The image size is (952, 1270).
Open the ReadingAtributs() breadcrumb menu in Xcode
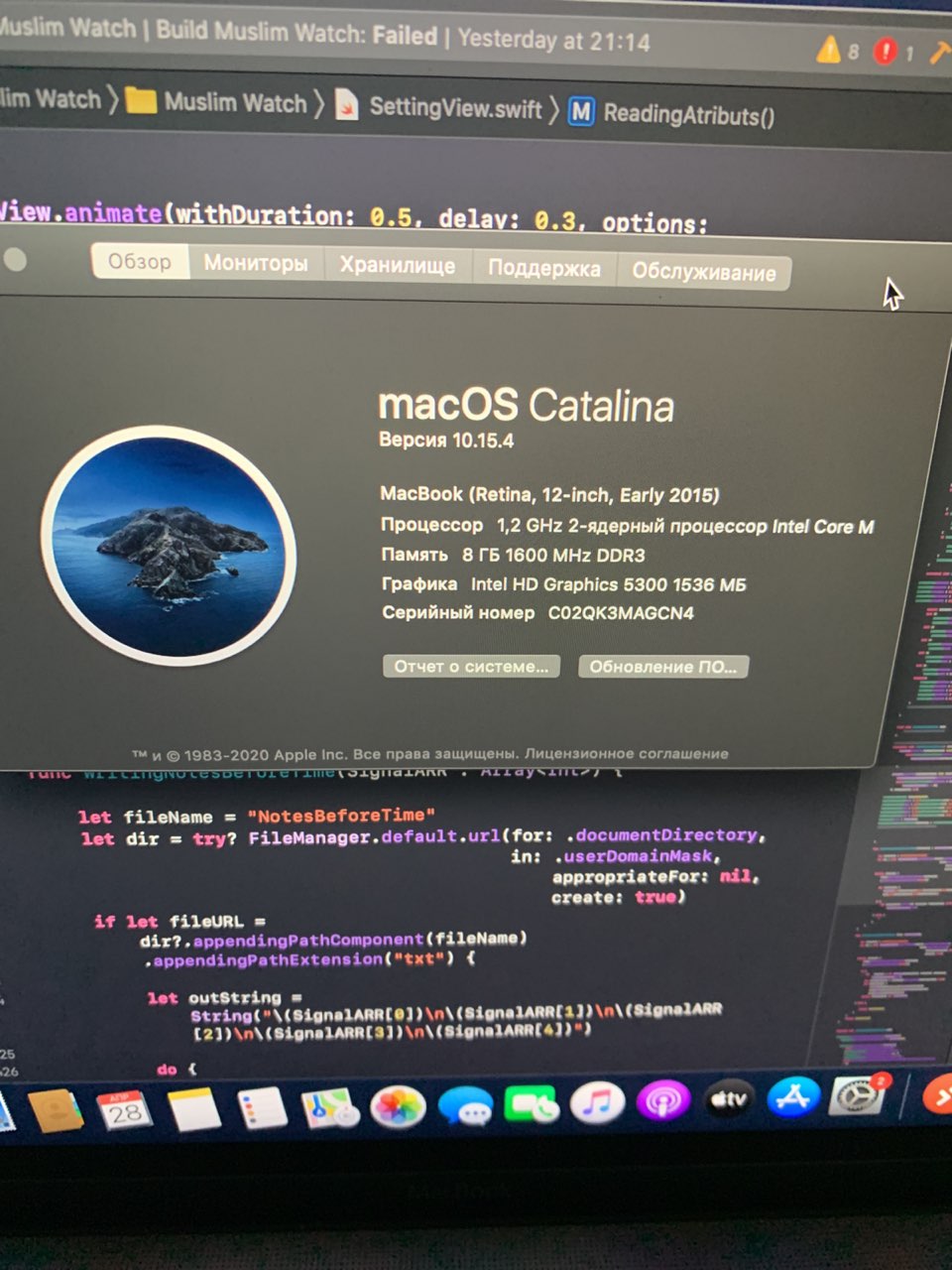(688, 114)
